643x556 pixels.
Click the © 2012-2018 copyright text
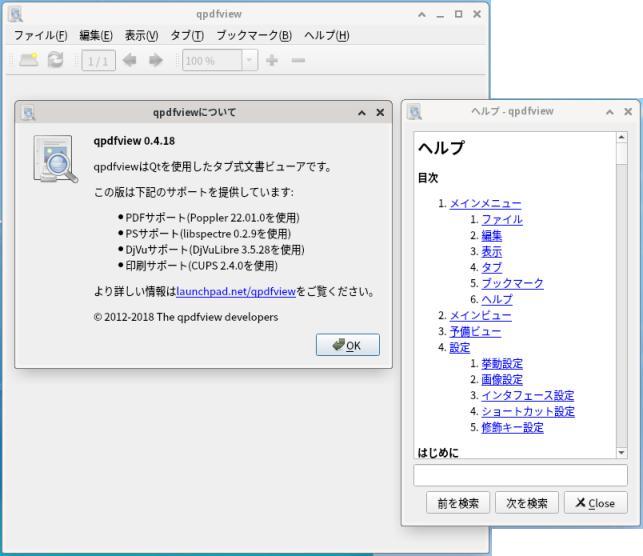[186, 317]
